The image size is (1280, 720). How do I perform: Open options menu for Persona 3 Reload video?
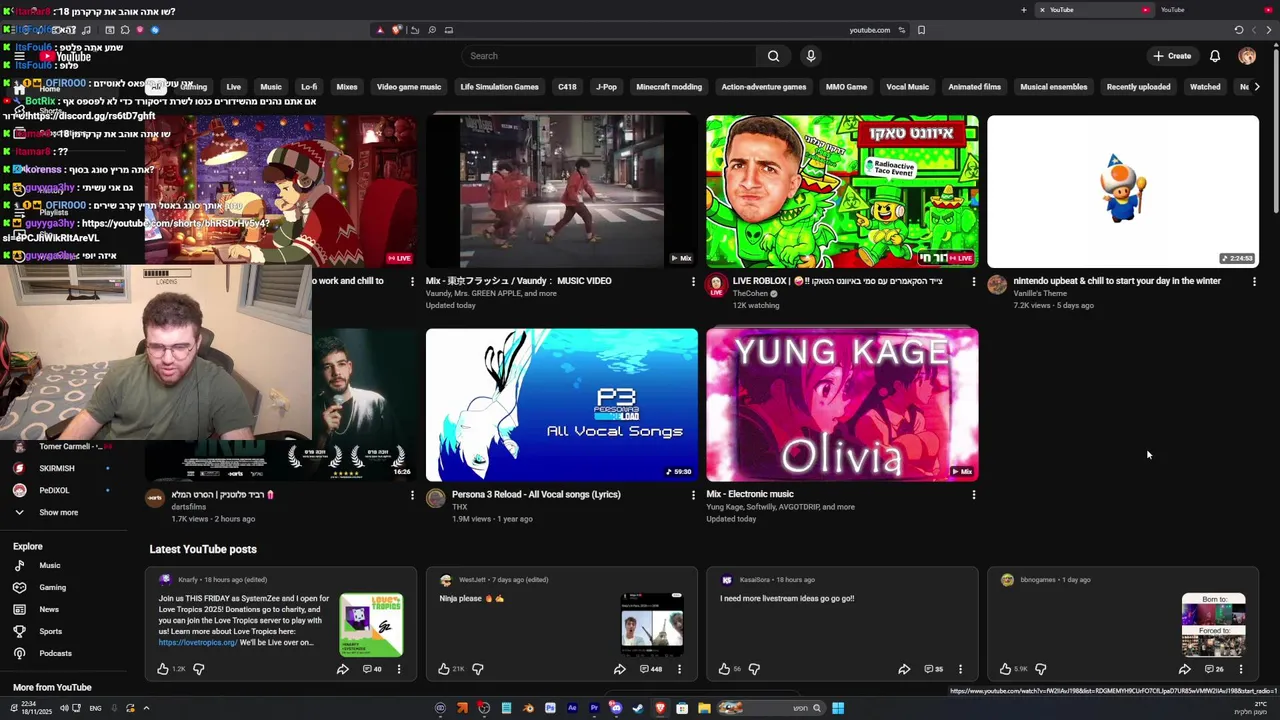[693, 494]
